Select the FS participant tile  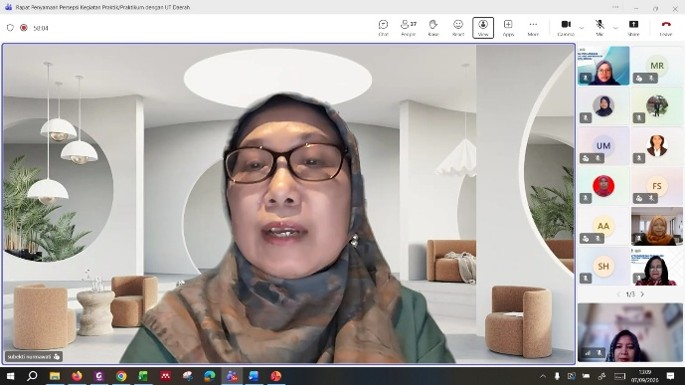pos(657,186)
